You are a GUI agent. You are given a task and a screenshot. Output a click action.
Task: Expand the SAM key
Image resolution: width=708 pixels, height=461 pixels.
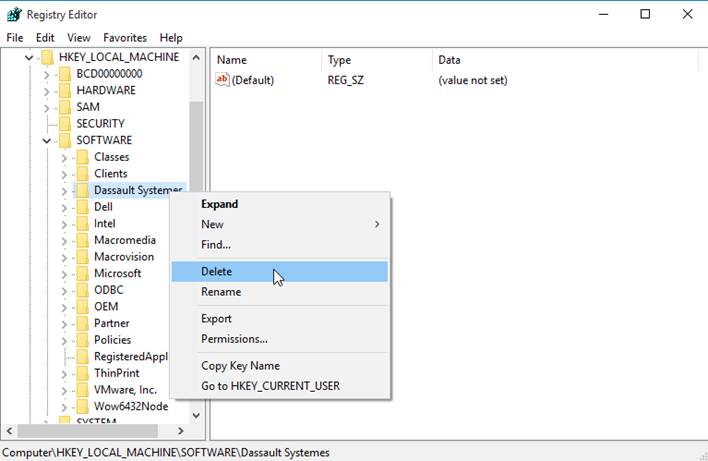47,108
